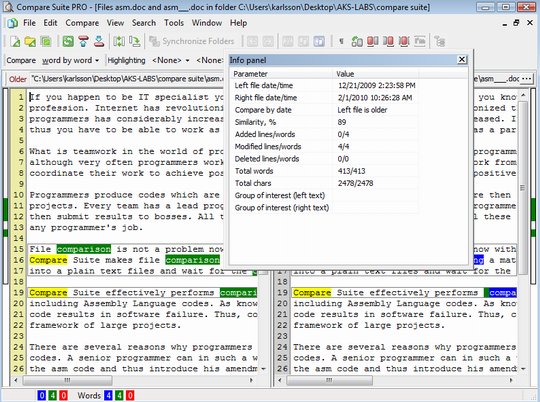540x402 pixels.
Task: Click the browse '...' button for right file
Action: tap(526, 79)
